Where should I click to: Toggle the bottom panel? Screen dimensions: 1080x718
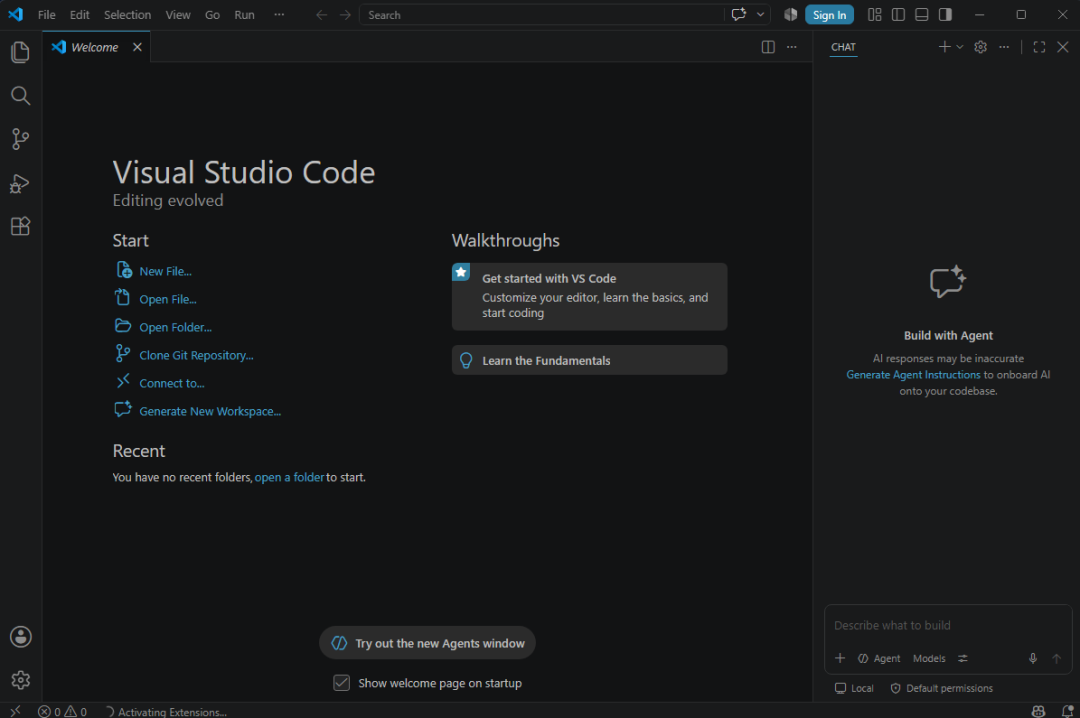922,14
